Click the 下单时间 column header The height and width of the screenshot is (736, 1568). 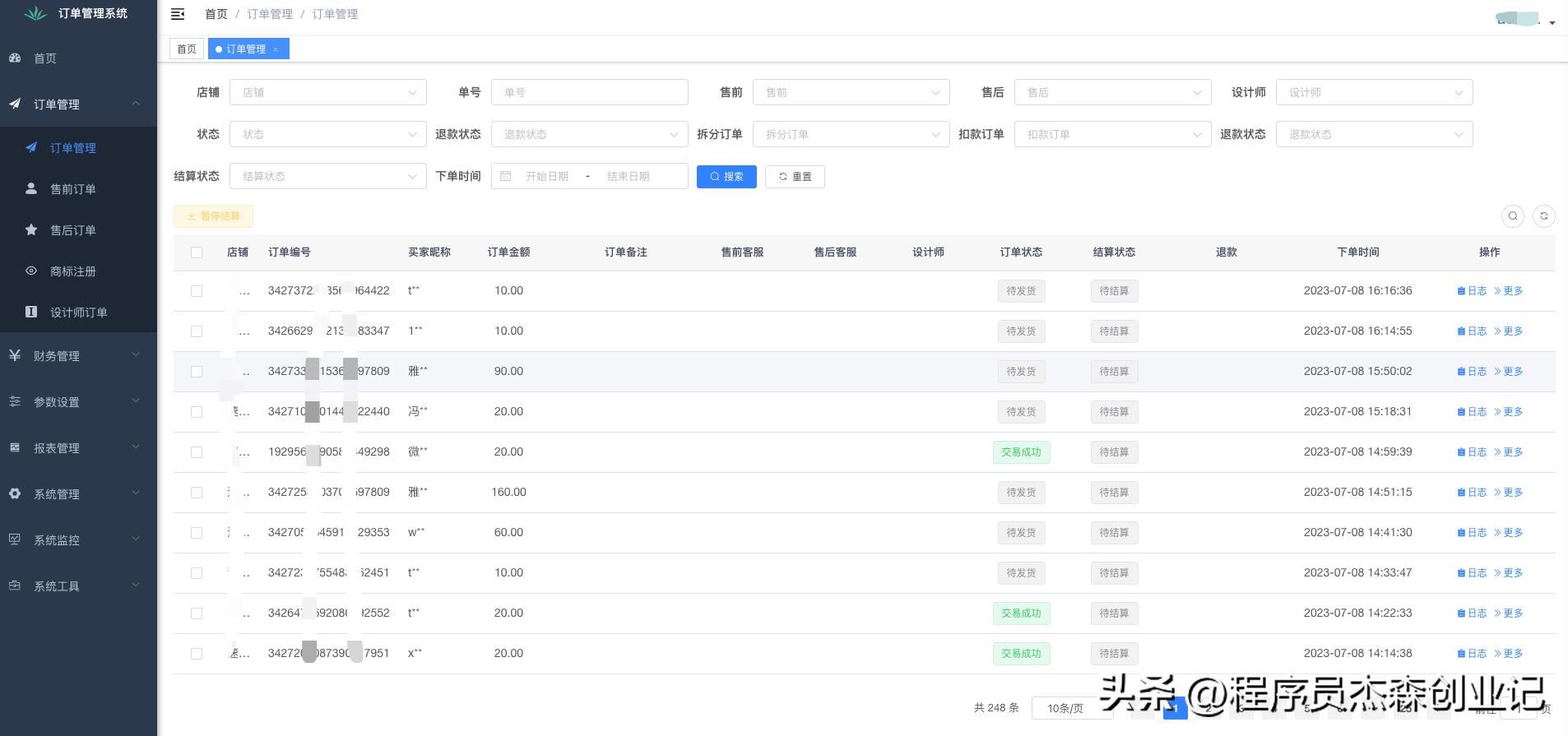[x=1357, y=252]
